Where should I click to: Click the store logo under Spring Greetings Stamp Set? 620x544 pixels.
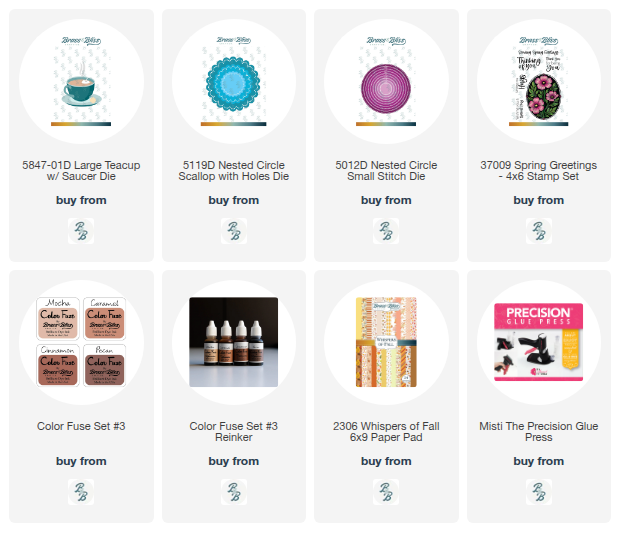click(x=539, y=231)
